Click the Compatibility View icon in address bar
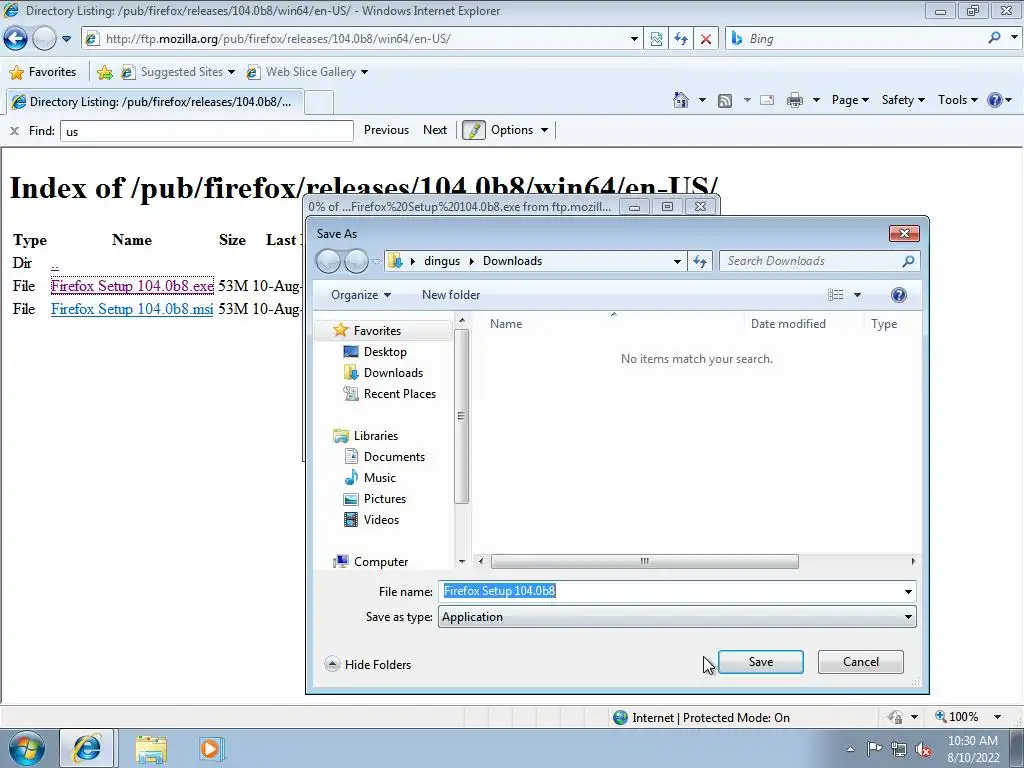1024x768 pixels. [656, 39]
